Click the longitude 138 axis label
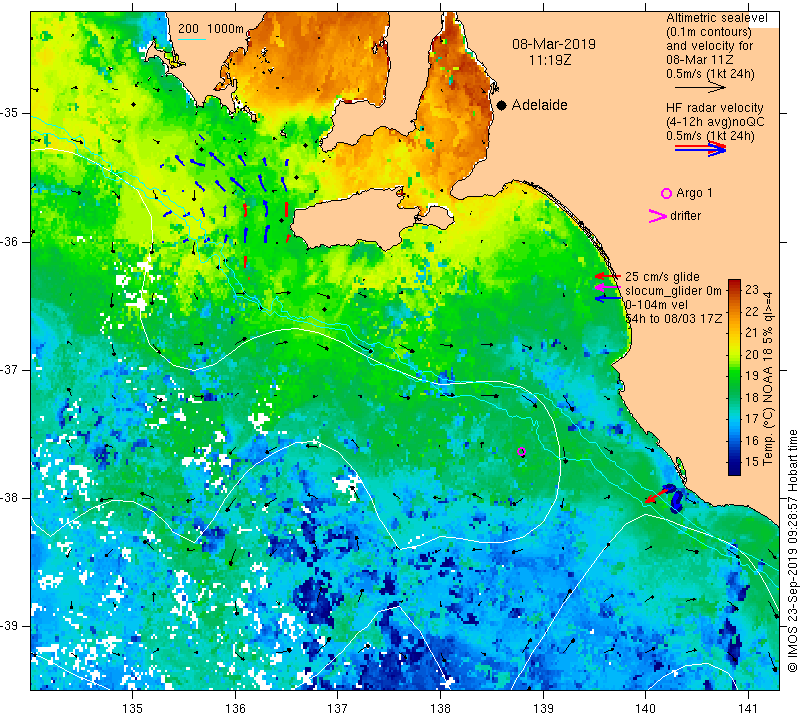Viewport: 800px width, 720px height. [440, 708]
